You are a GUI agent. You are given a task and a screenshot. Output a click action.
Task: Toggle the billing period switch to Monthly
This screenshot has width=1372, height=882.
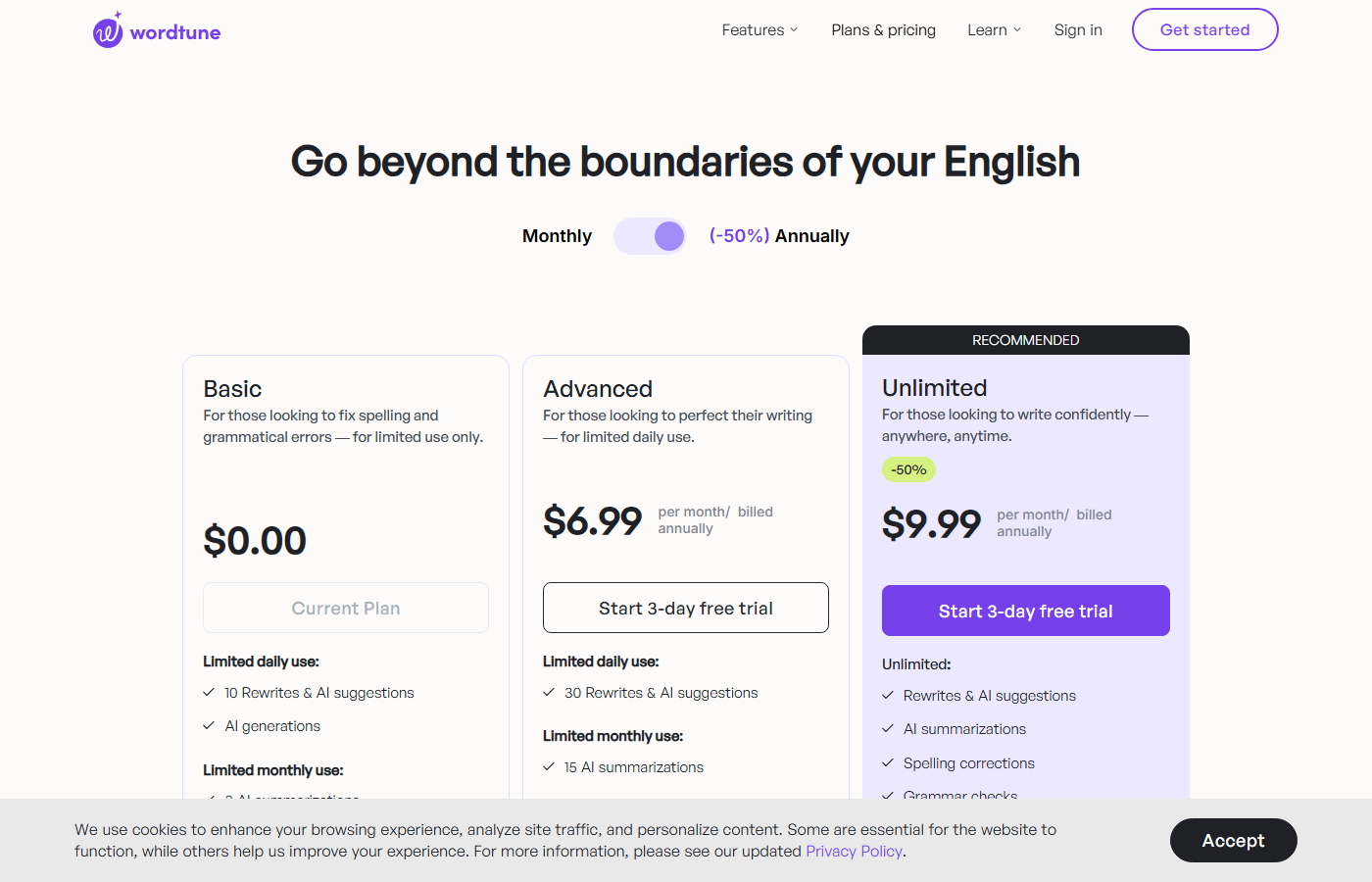[650, 235]
